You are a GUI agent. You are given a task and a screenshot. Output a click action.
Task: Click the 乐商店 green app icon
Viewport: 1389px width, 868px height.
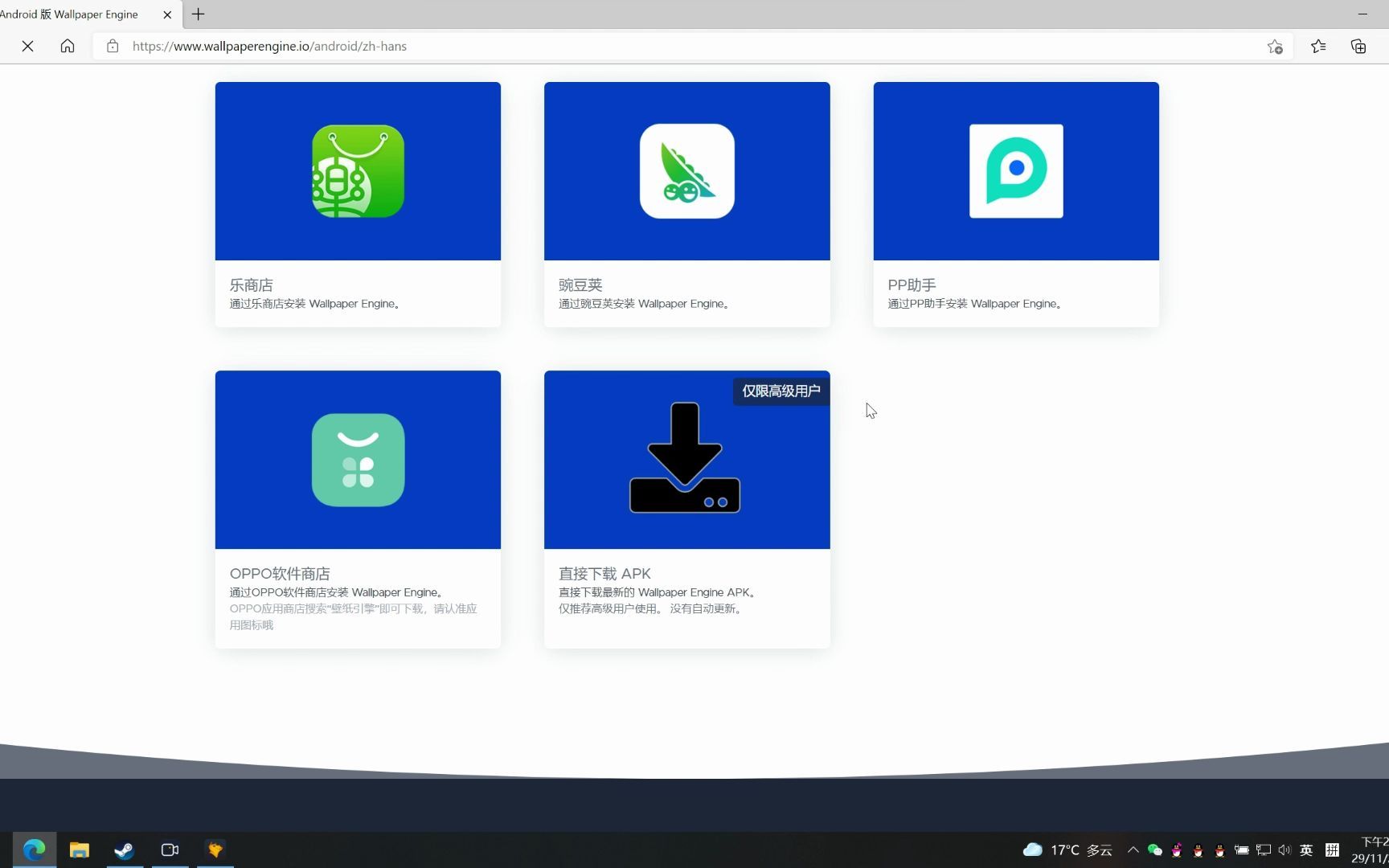(358, 171)
